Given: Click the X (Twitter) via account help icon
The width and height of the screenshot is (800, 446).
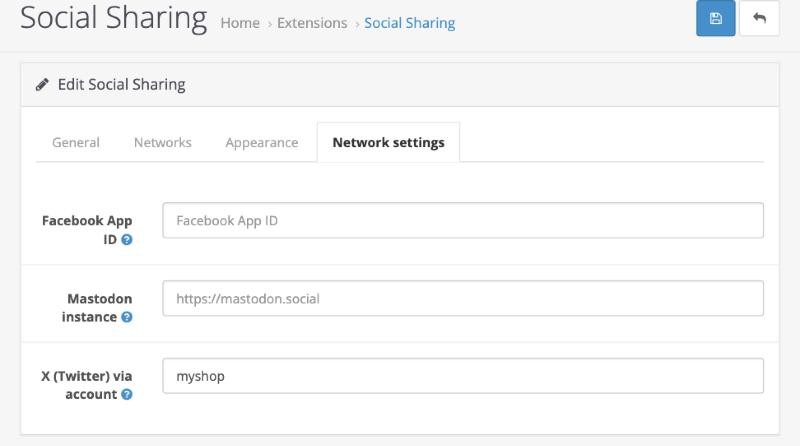Looking at the screenshot, I should coord(127,394).
